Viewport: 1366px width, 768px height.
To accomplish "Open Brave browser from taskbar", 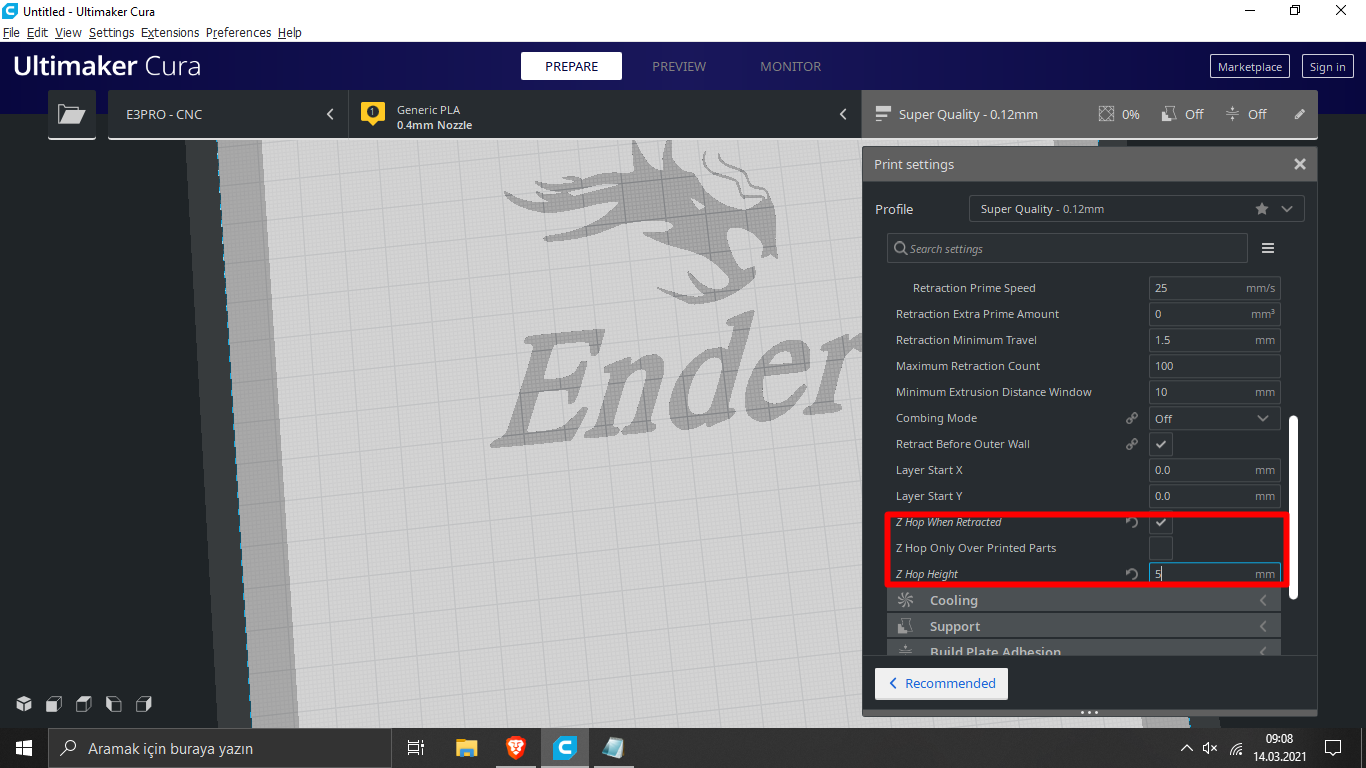I will click(x=516, y=748).
